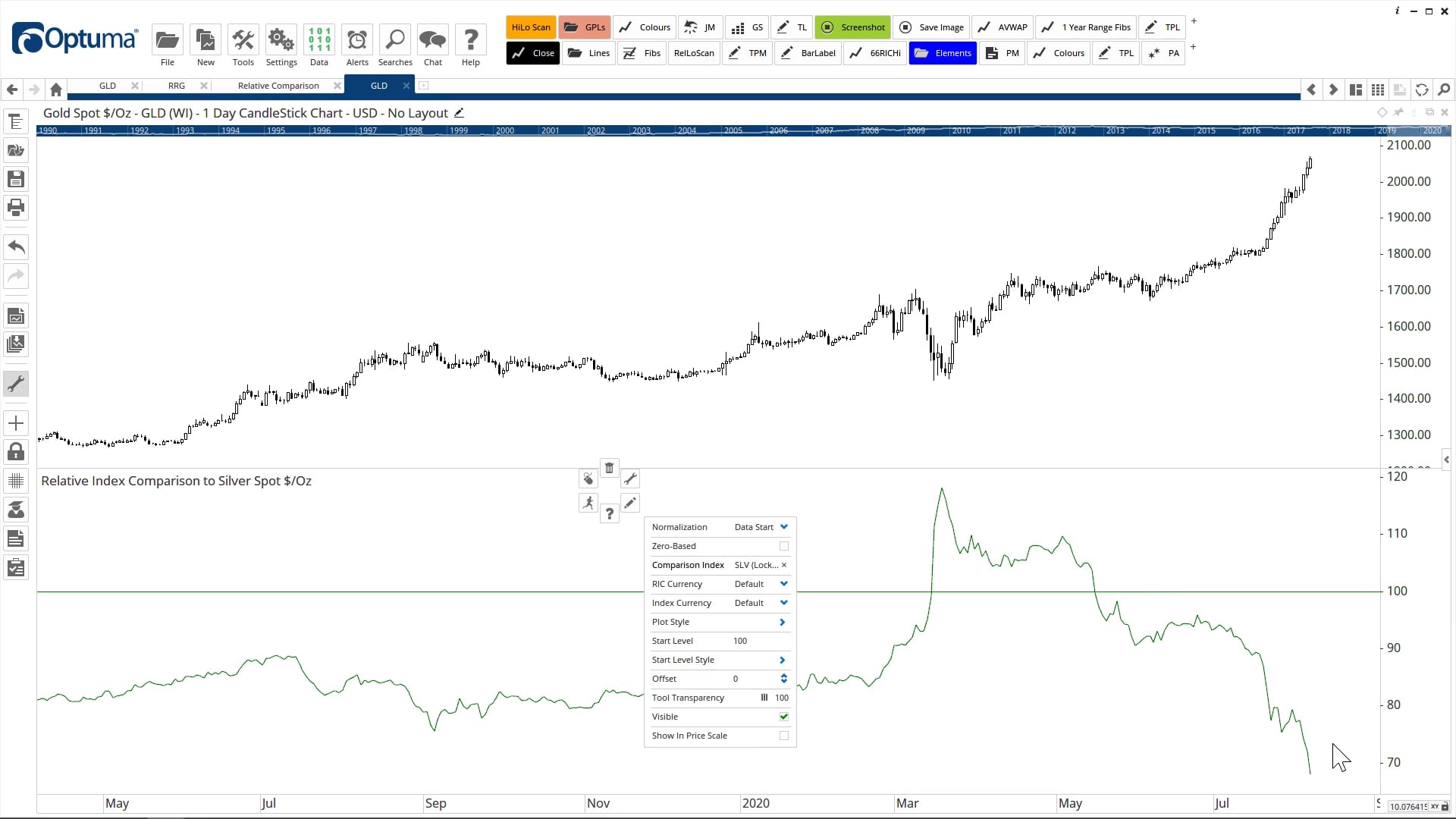
Task: Click the BarLabel toolbar button
Action: tap(808, 53)
